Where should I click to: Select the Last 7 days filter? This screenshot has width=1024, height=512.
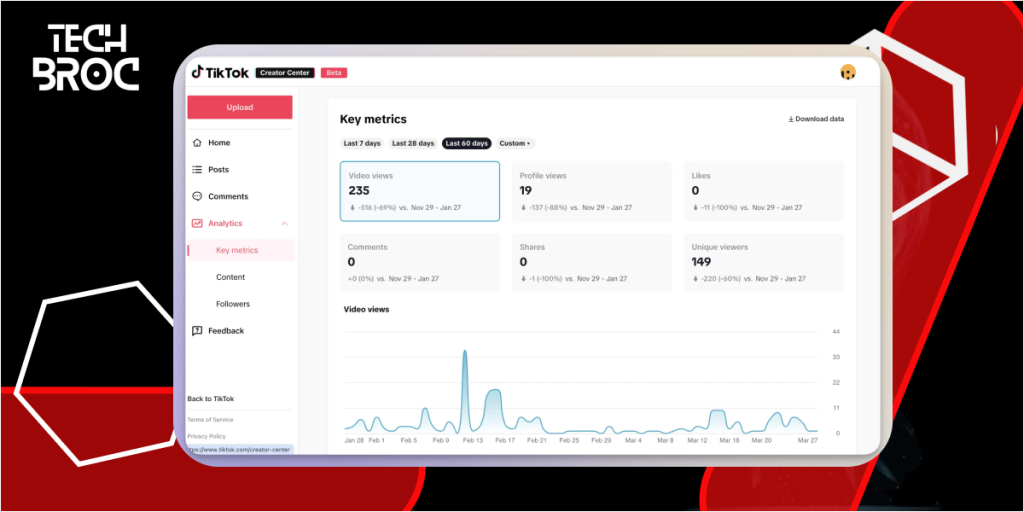pyautogui.click(x=361, y=143)
